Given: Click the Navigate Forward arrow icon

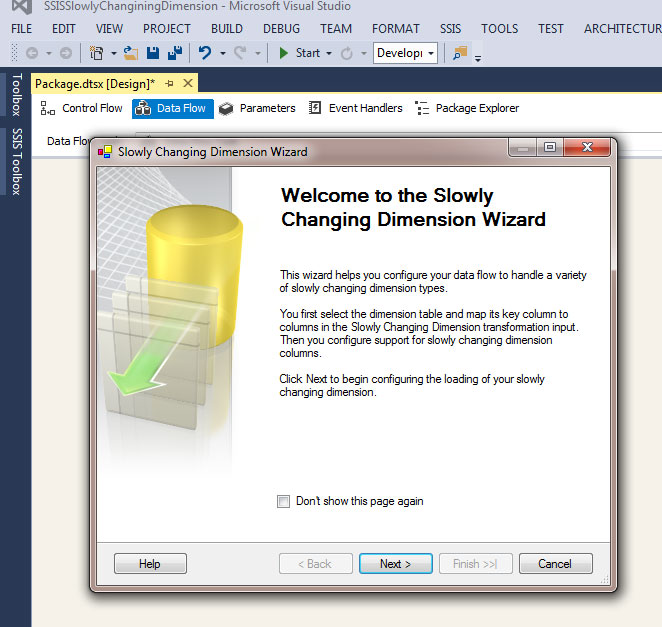Looking at the screenshot, I should coord(66,53).
